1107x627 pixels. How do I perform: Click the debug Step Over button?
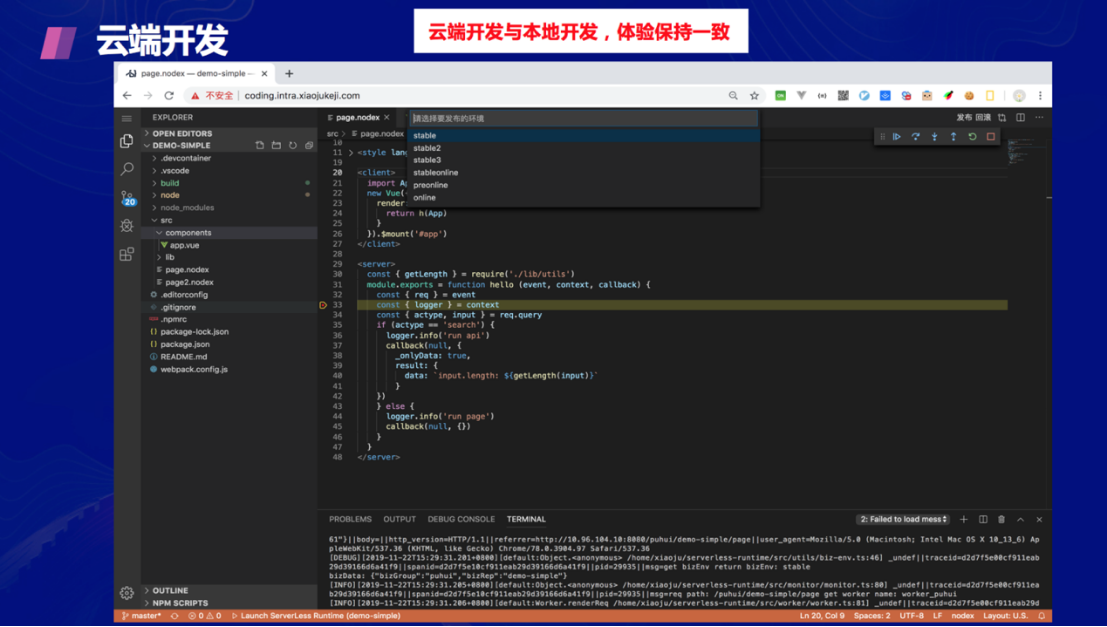(916, 137)
